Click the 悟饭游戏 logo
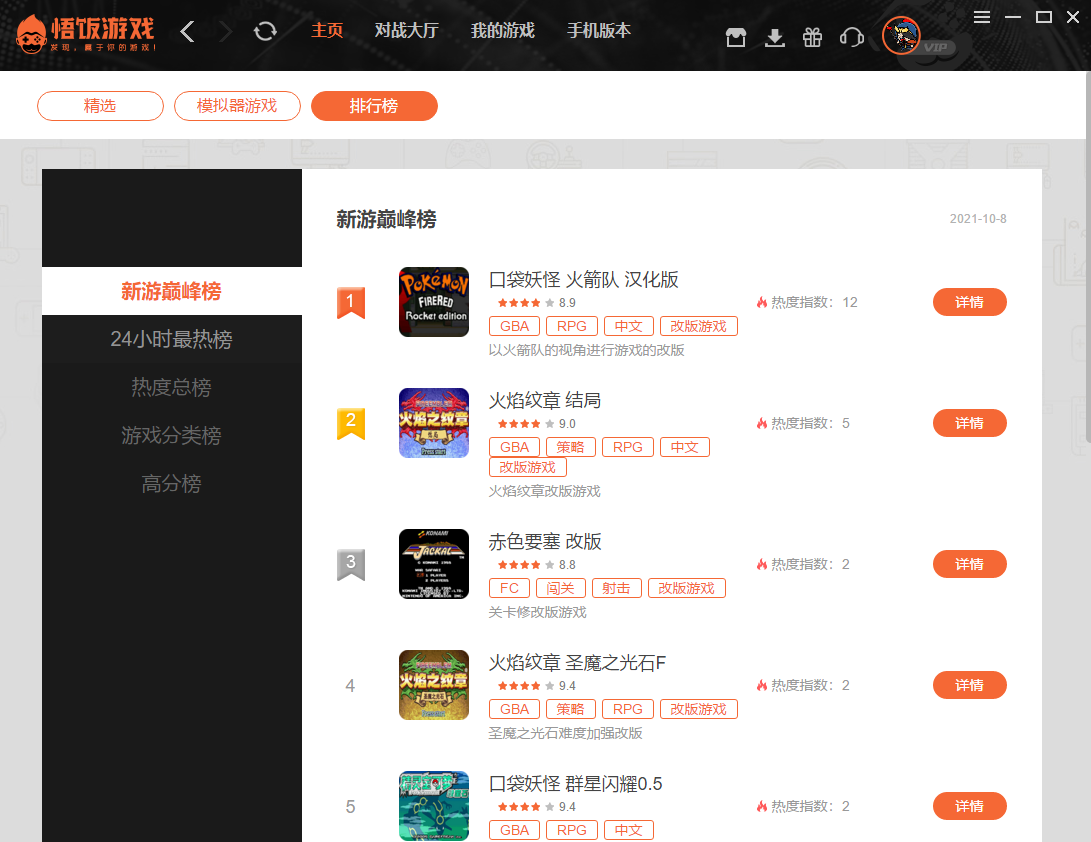 [x=86, y=33]
